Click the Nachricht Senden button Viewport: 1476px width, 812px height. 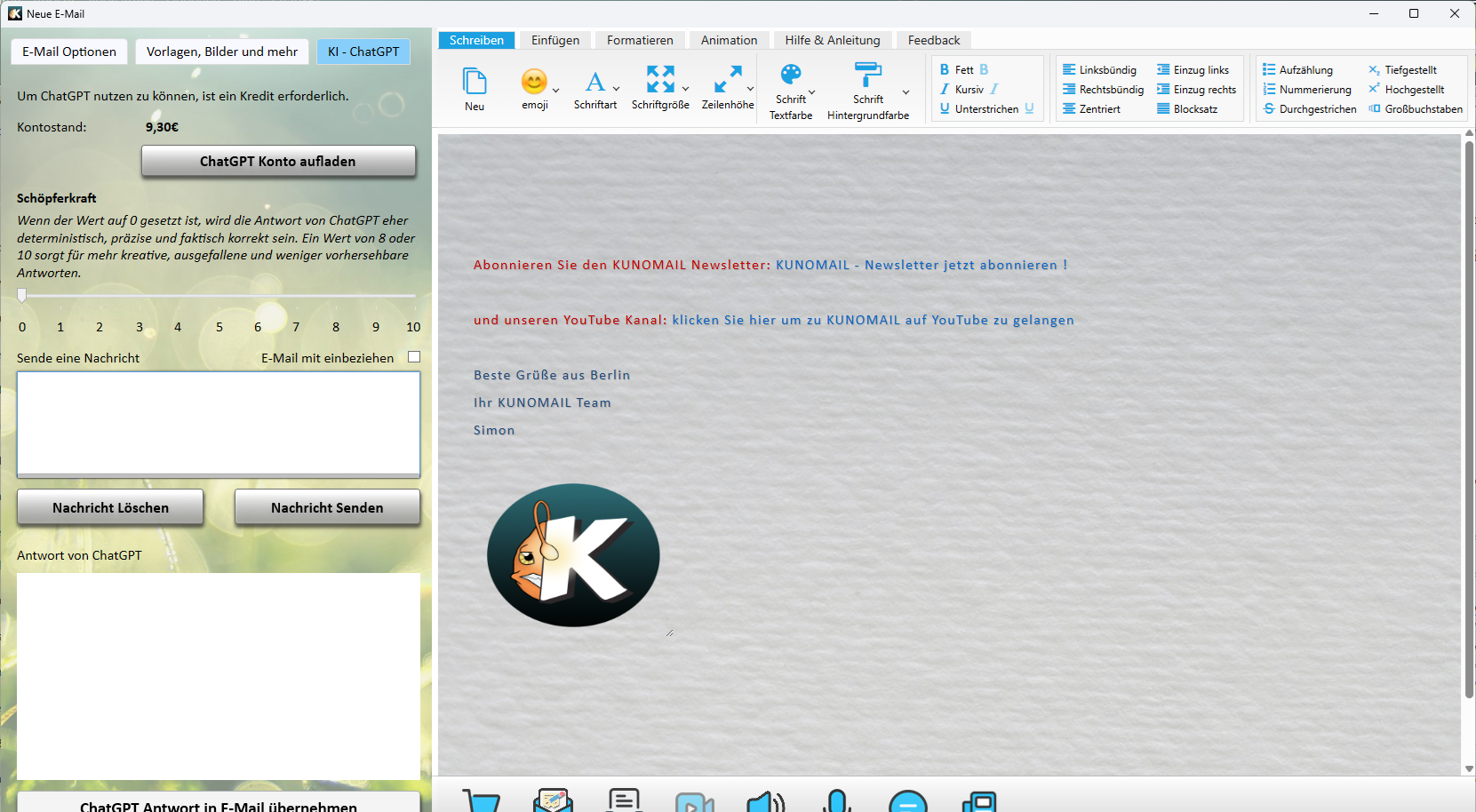327,507
